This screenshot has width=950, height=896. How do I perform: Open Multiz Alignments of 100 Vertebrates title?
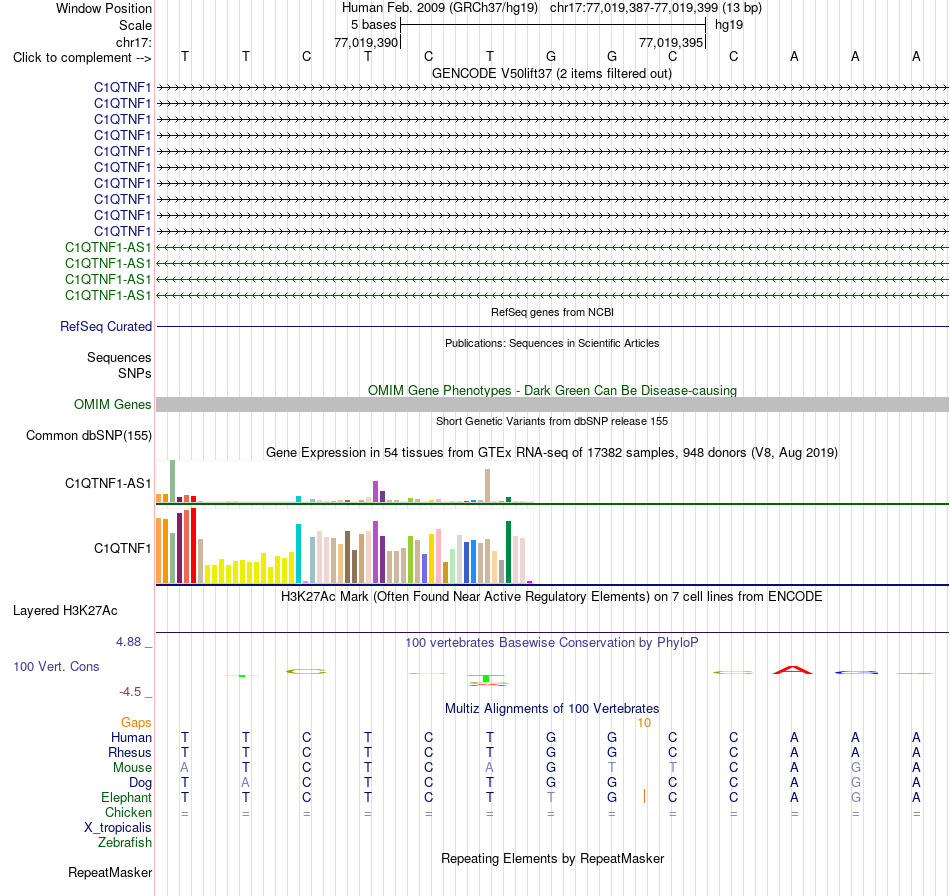(x=552, y=709)
